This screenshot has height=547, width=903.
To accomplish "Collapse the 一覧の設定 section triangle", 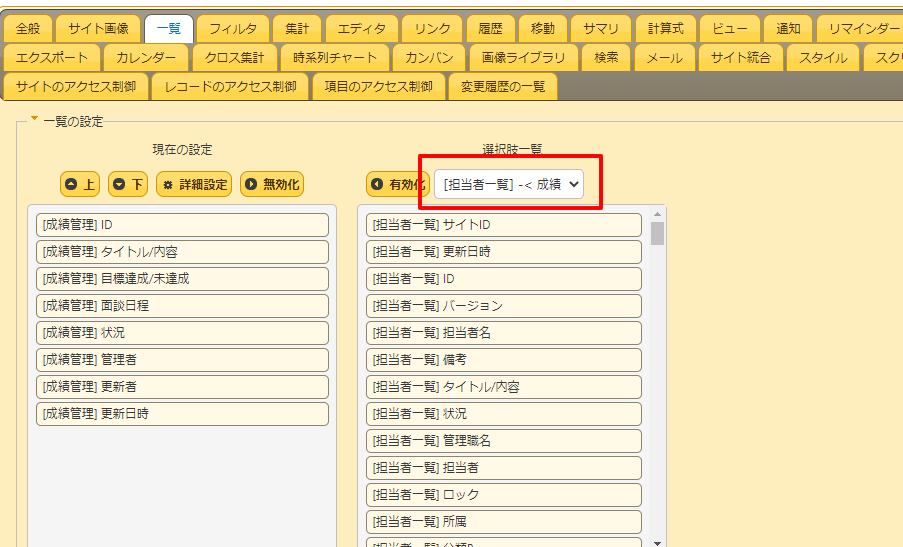I will coord(35,119).
